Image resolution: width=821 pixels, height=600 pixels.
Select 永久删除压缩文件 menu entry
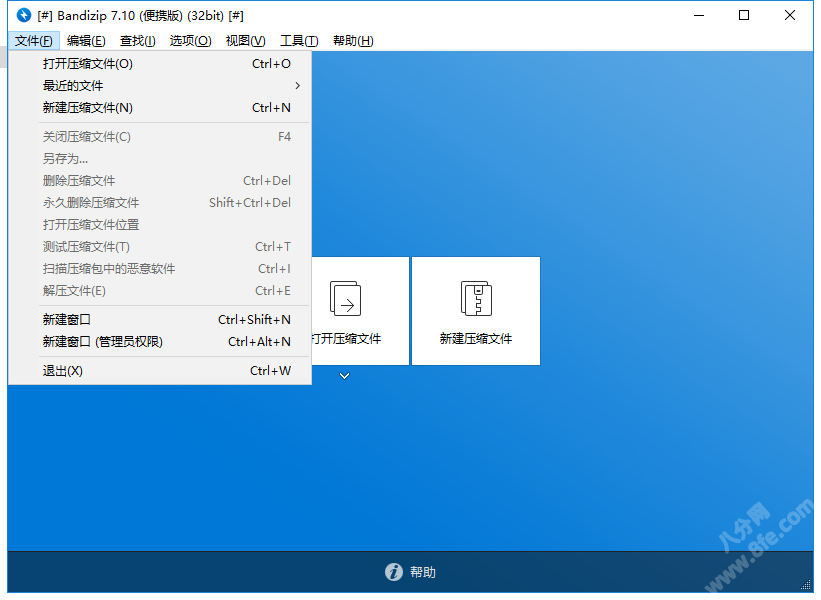tap(160, 203)
